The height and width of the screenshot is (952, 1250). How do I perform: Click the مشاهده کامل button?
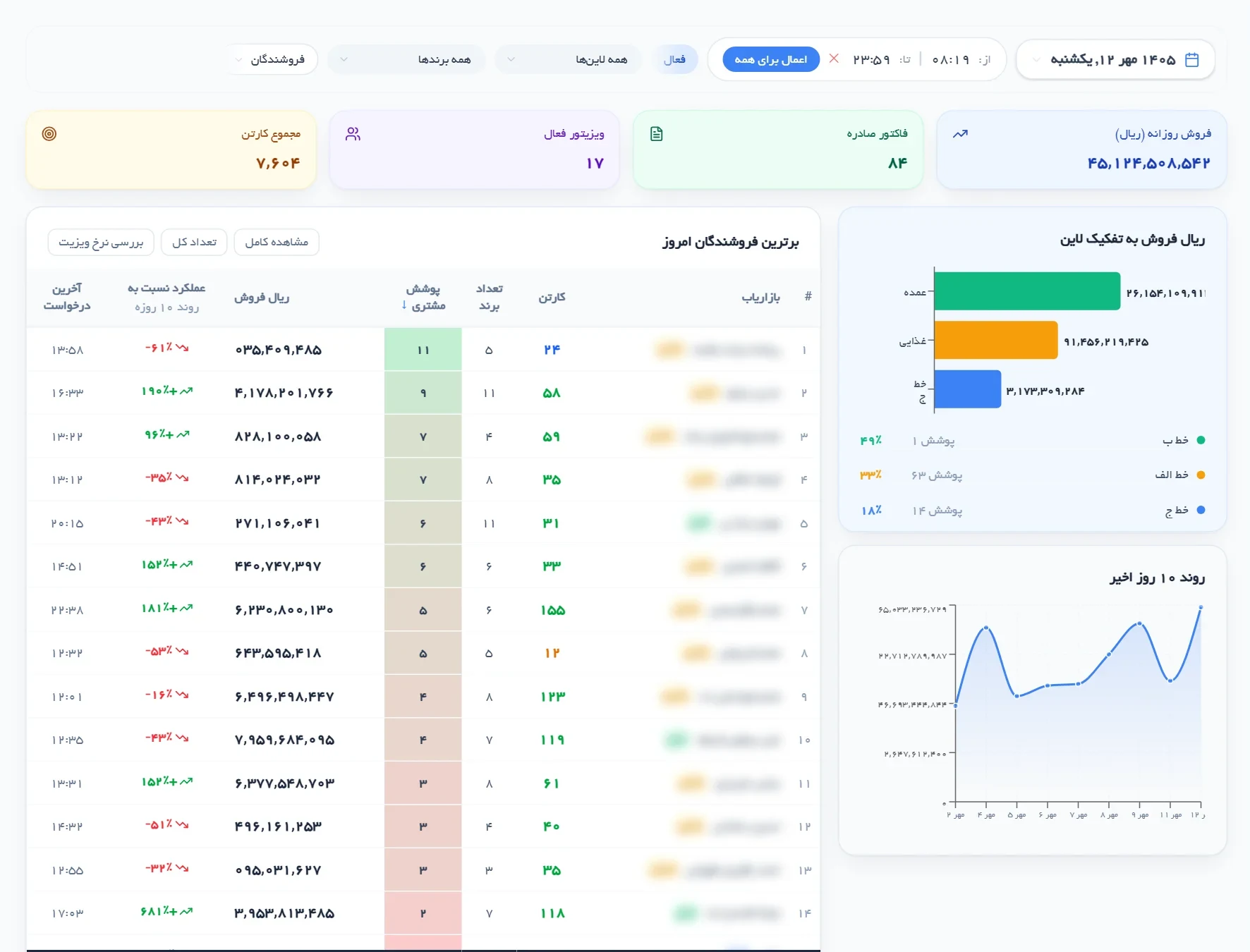click(277, 242)
